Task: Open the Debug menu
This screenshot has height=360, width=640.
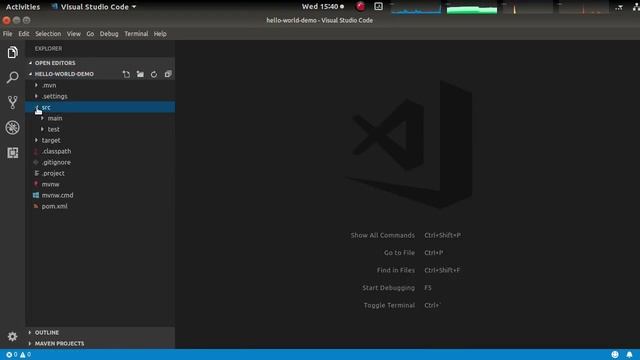Action: coord(109,34)
